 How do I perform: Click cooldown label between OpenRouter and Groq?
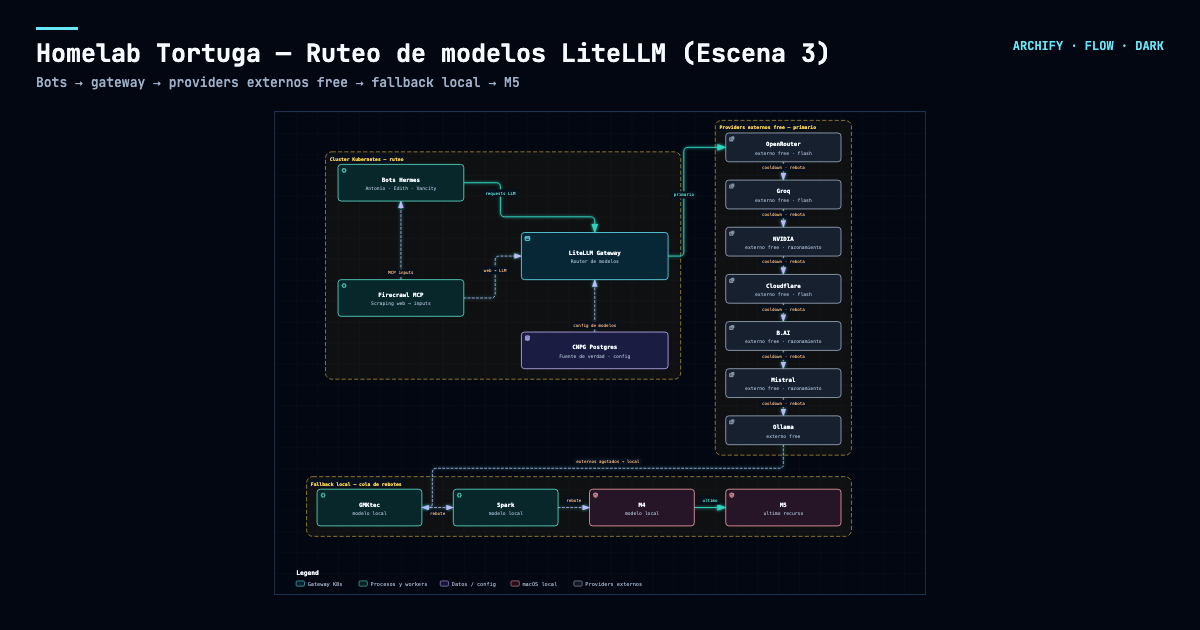[783, 167]
